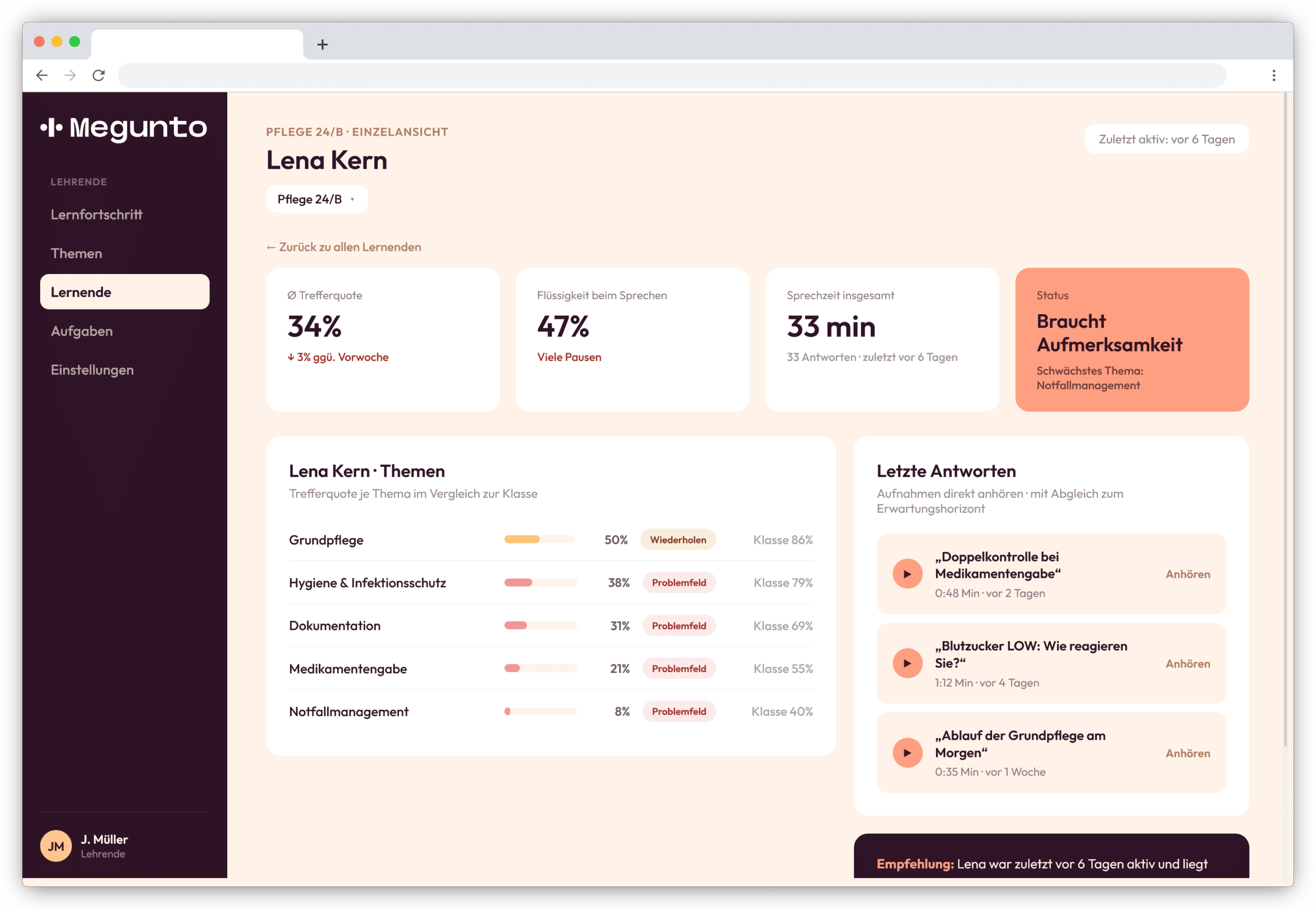1316x909 pixels.
Task: Click the Grundpflege progress bar
Action: coord(540,539)
